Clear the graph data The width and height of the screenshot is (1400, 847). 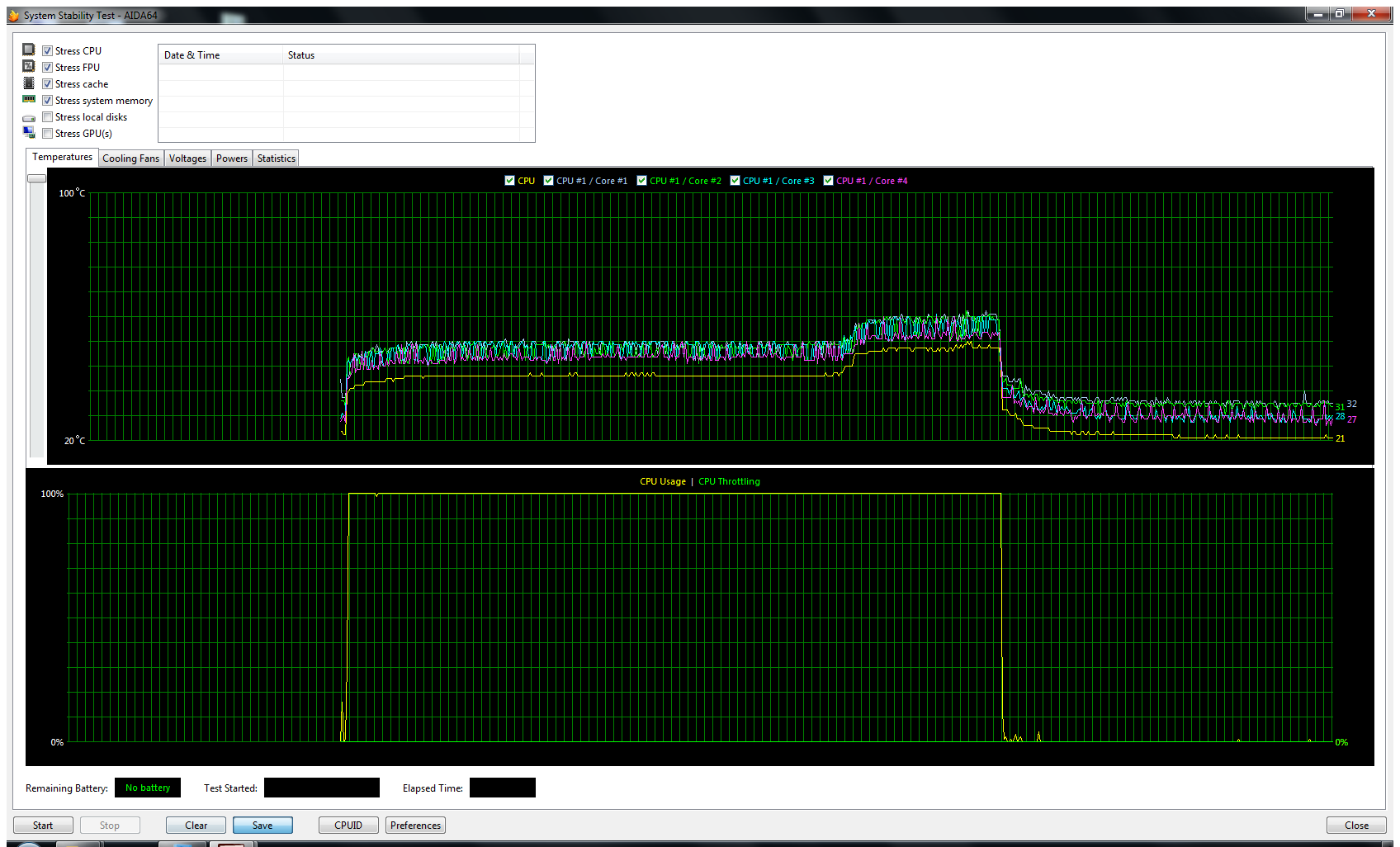[196, 826]
